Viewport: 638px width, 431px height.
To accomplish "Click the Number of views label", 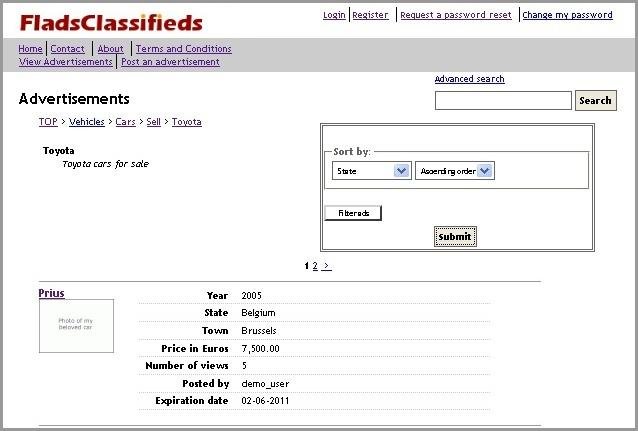I will pos(187,366).
